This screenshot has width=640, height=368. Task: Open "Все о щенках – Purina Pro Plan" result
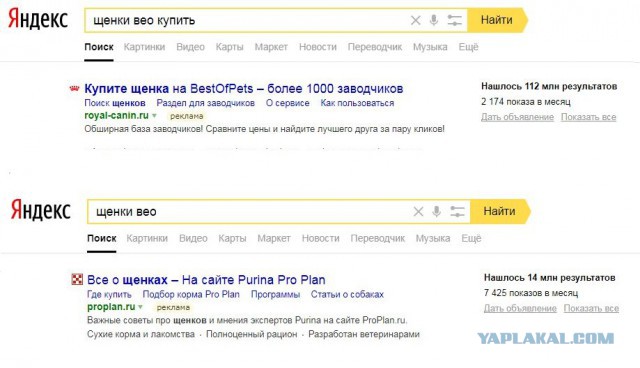(206, 280)
